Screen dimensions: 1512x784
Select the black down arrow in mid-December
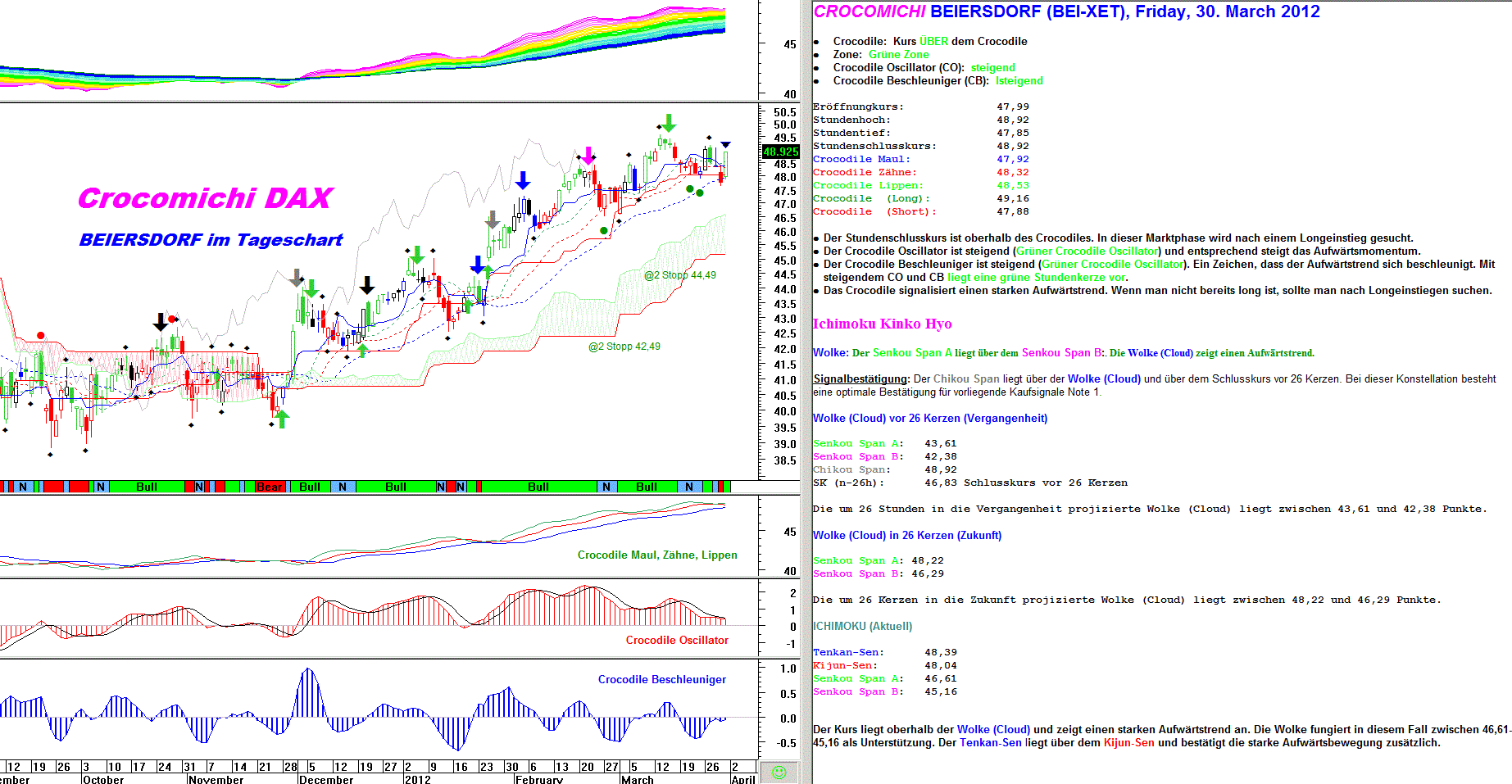[367, 285]
